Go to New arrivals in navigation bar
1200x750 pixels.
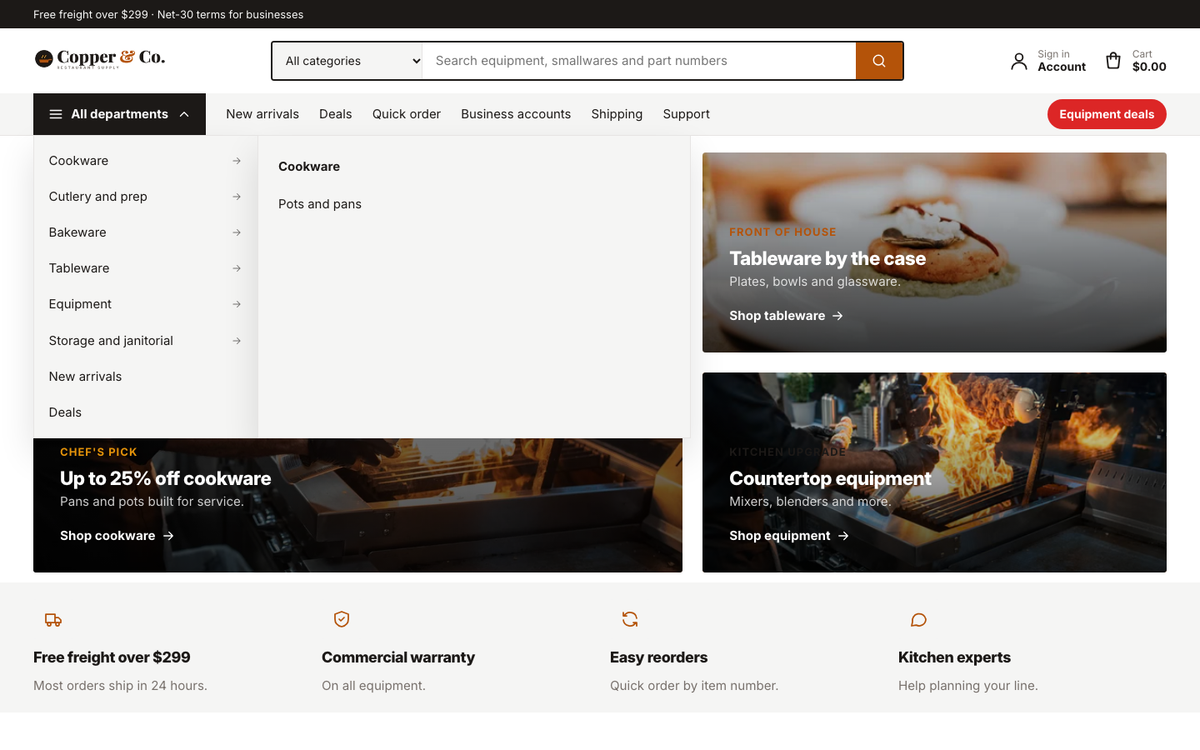(262, 114)
